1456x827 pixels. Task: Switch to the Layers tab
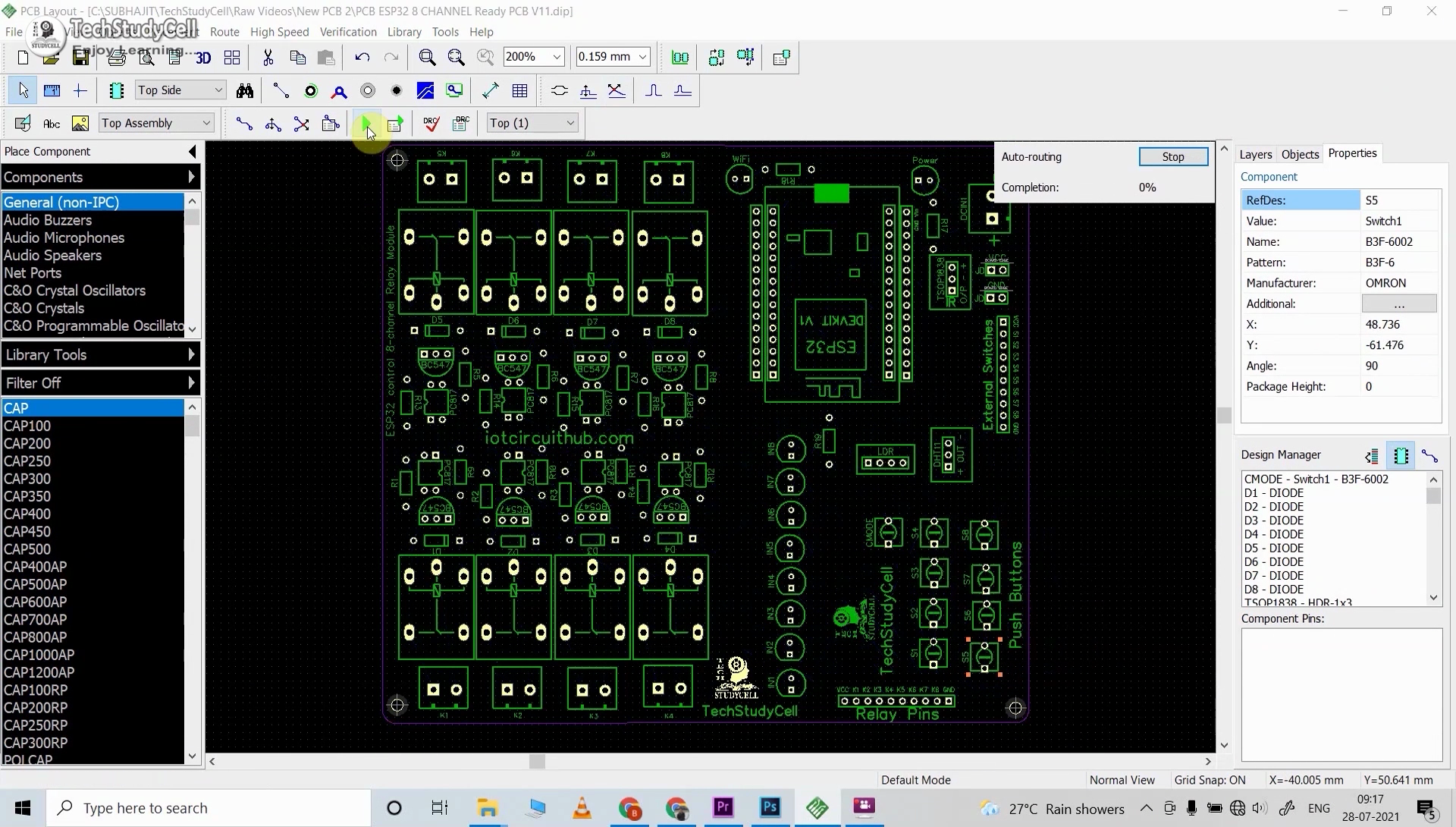click(1255, 154)
